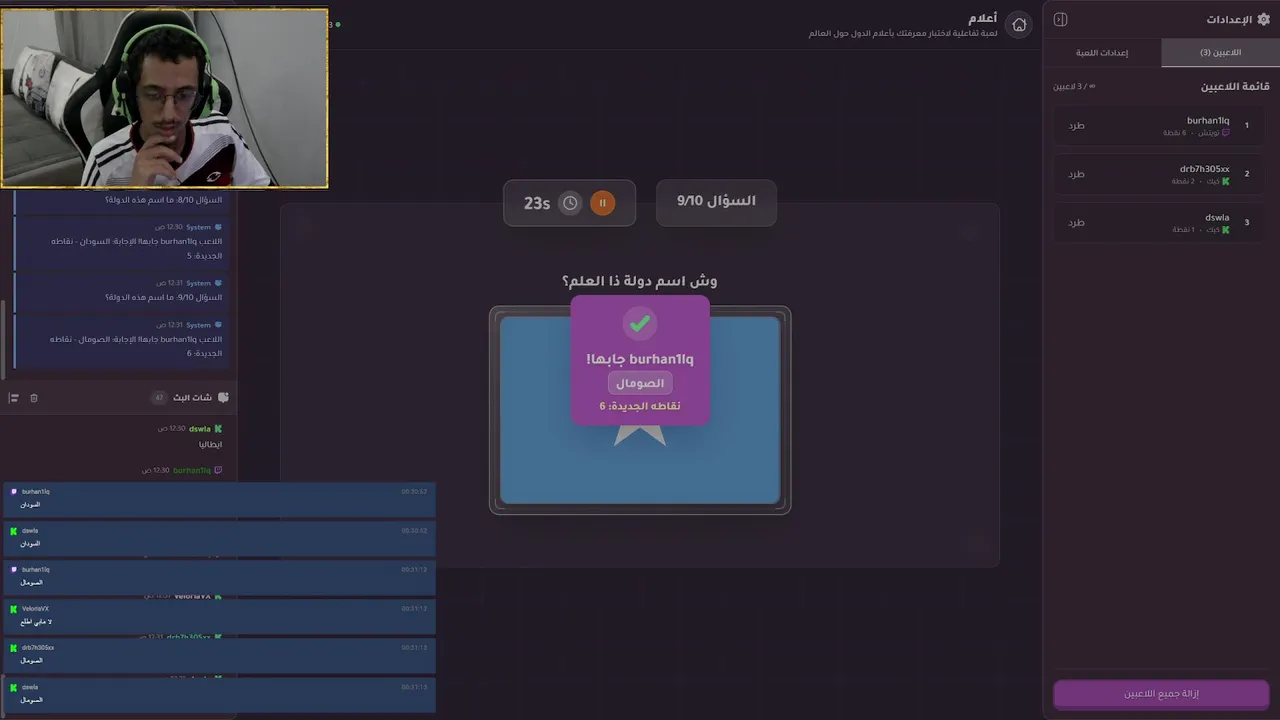
Task: Click the green checkmark in the answer popup
Action: (640, 323)
